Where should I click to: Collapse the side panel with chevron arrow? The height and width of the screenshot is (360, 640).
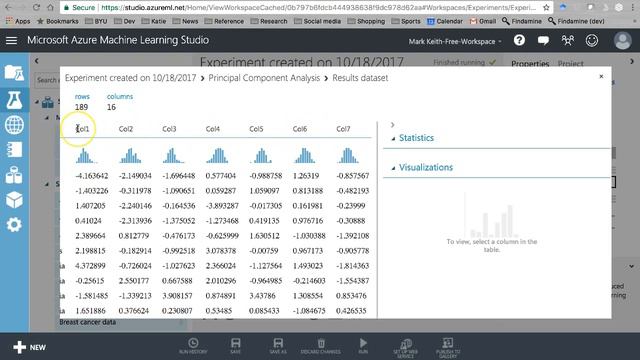[x=392, y=125]
